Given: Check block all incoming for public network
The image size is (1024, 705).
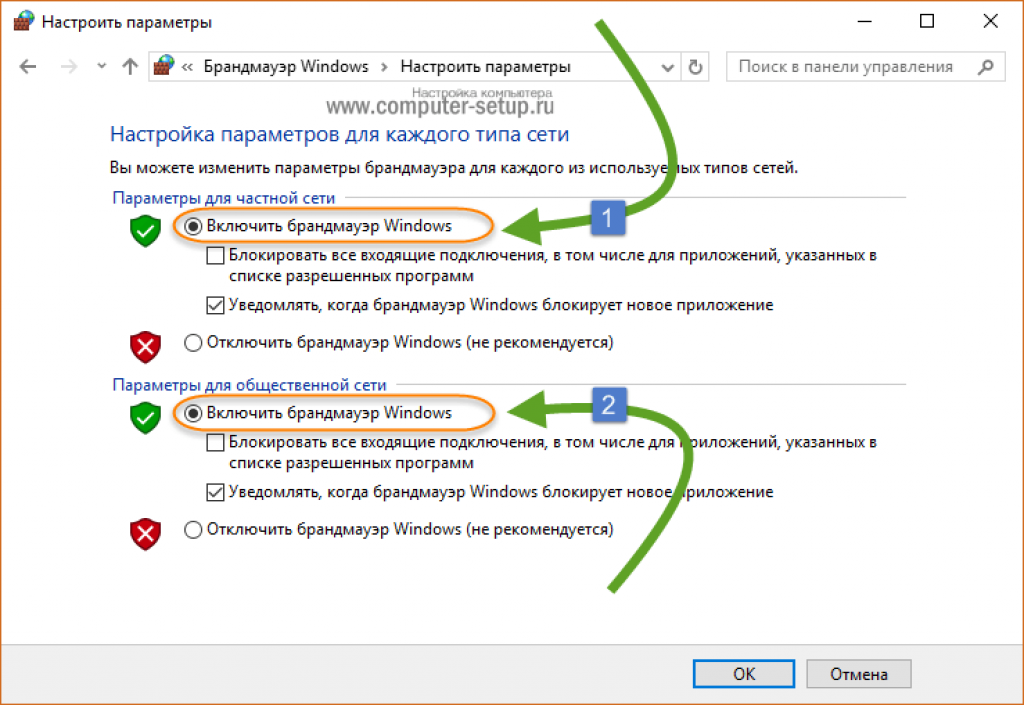Looking at the screenshot, I should [216, 443].
